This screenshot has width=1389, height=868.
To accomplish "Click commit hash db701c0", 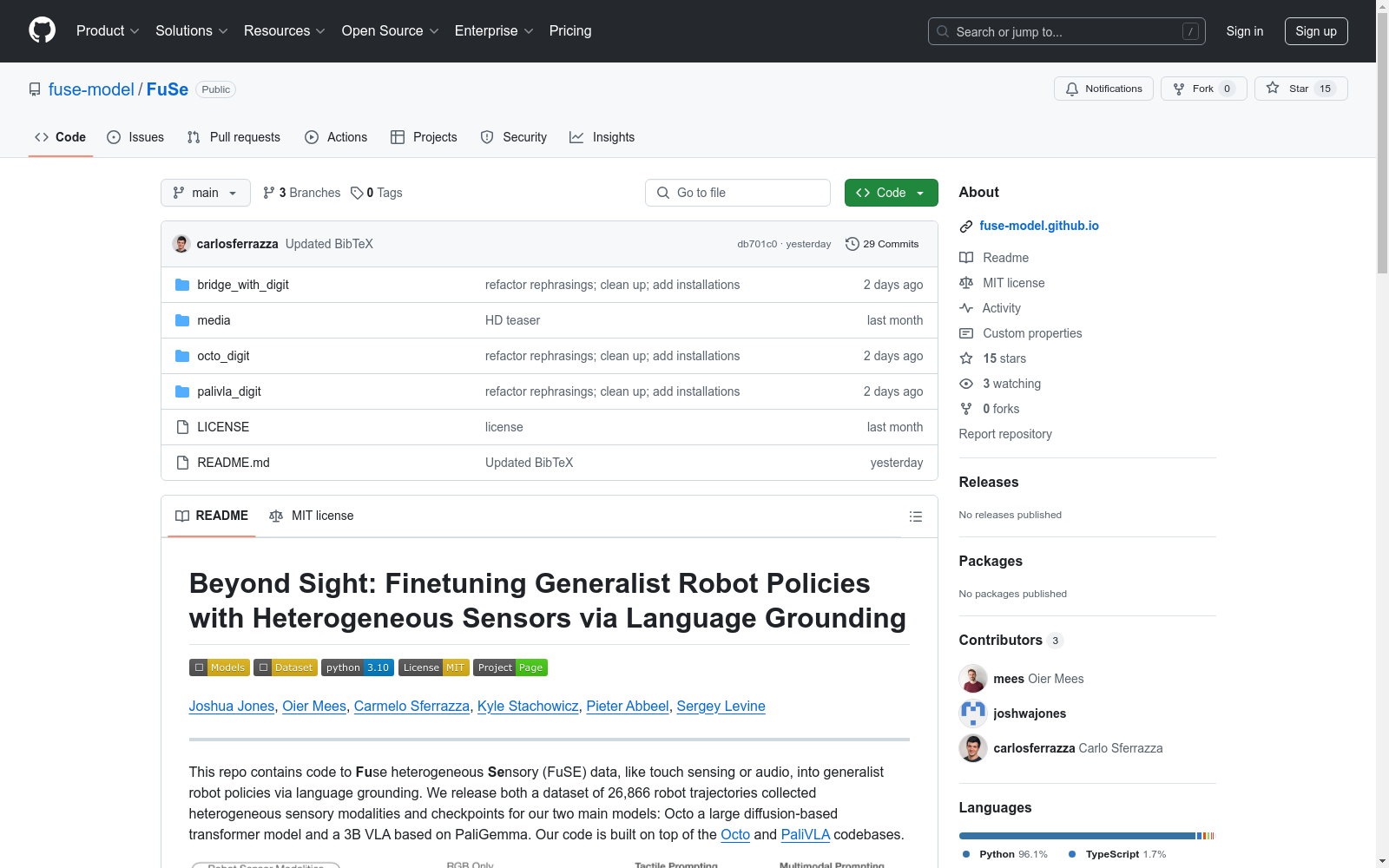I will (757, 244).
